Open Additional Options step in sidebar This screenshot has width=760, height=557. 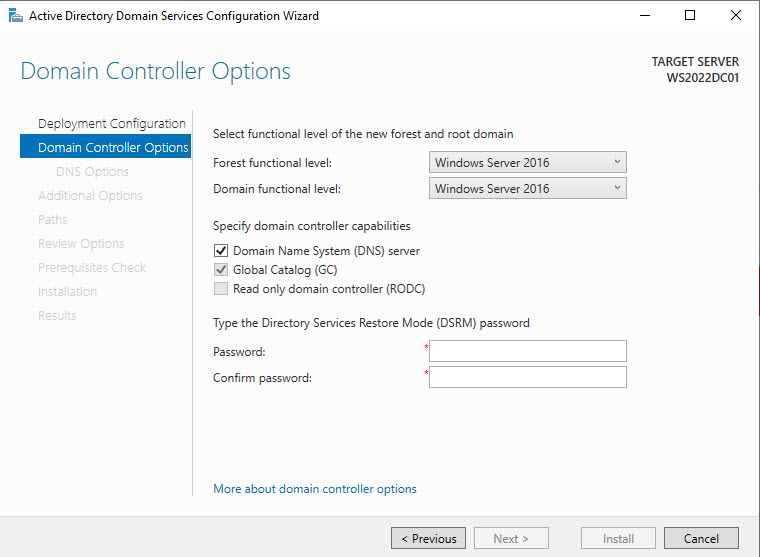coord(90,195)
